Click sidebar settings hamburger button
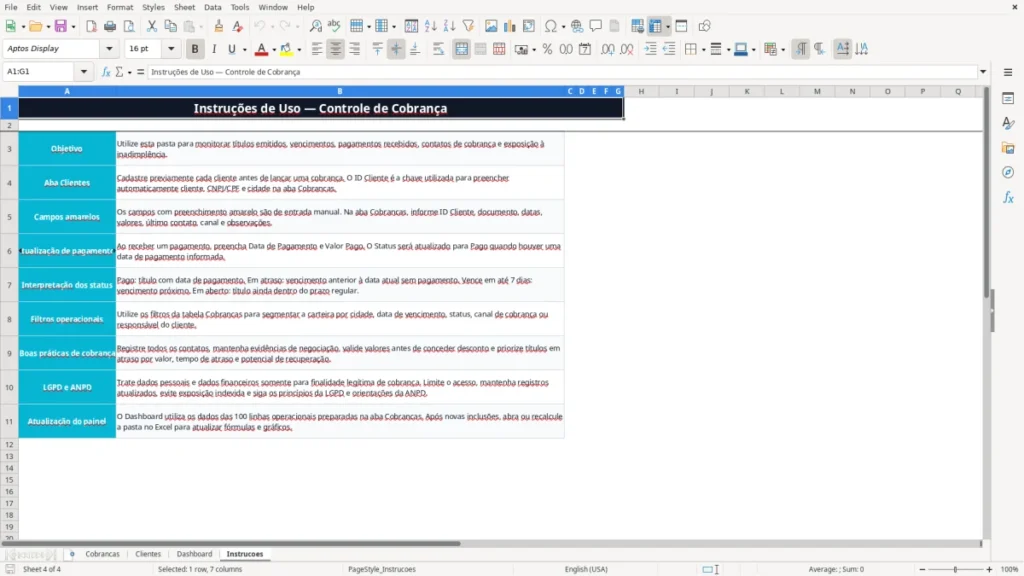1024x576 pixels. click(1008, 72)
